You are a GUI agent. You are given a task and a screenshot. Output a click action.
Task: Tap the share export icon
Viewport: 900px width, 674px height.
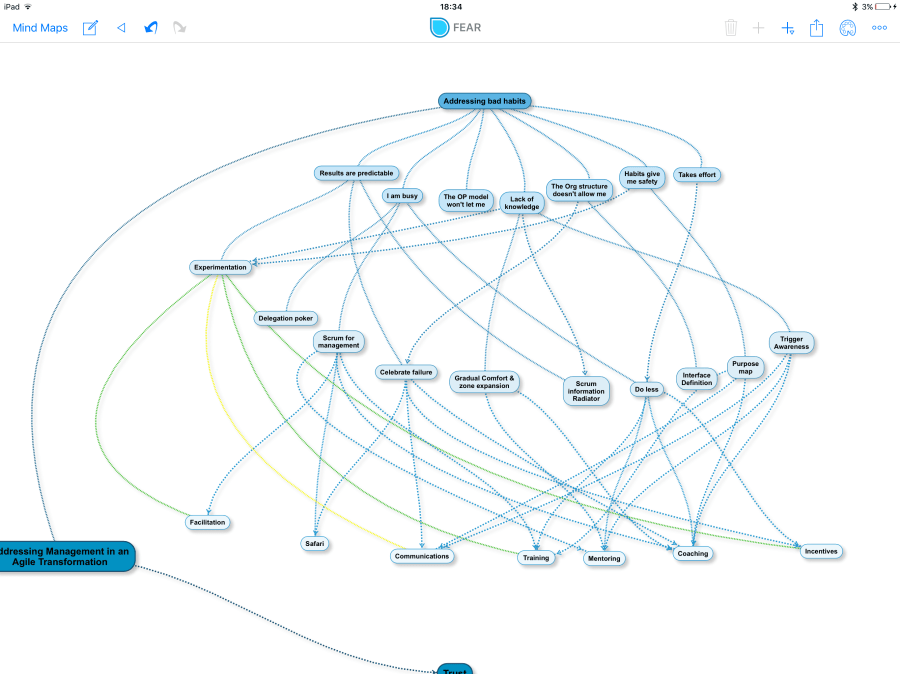[x=816, y=28]
